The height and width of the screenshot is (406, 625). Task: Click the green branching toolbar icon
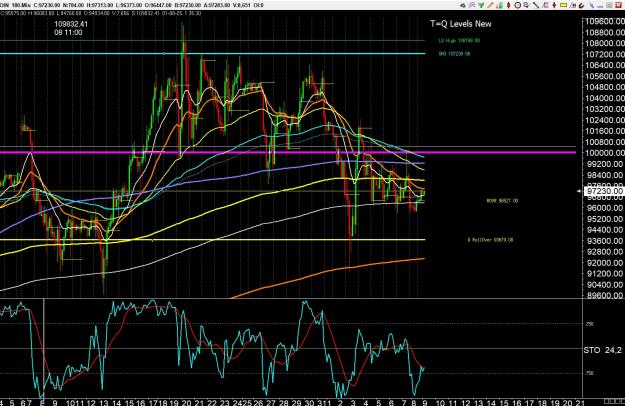[x=481, y=5]
